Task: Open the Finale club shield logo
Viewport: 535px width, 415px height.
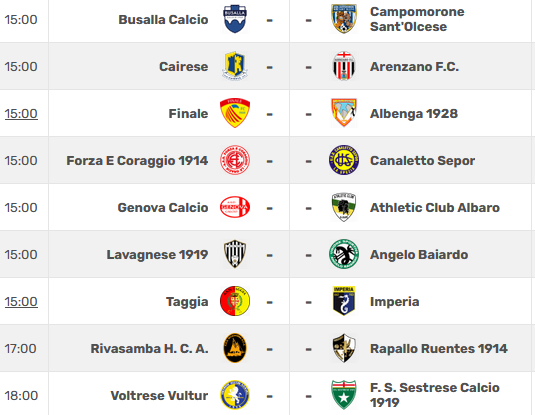Action: pos(235,113)
